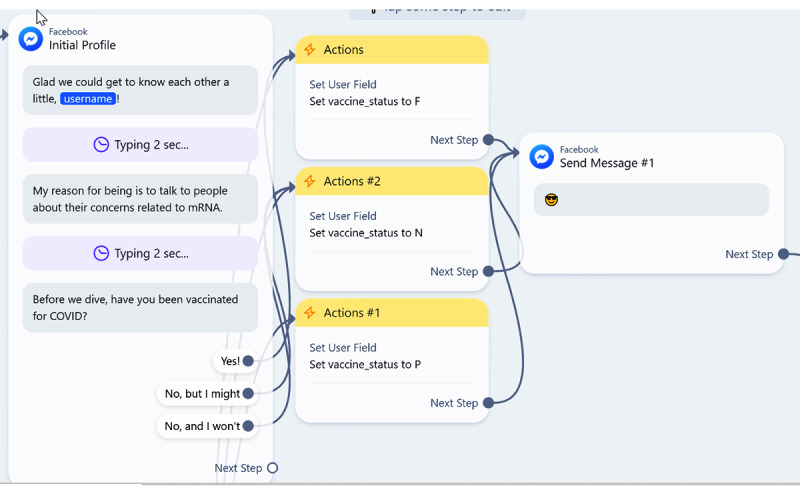The width and height of the screenshot is (800, 492).
Task: Select the Actions node header
Action: pos(392,50)
